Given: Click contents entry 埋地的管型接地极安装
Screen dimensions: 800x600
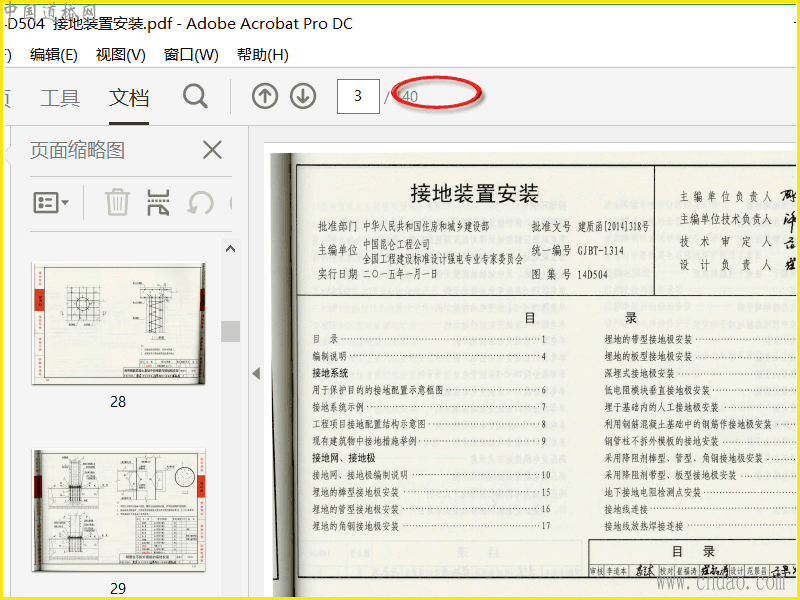Looking at the screenshot, I should 356,509.
